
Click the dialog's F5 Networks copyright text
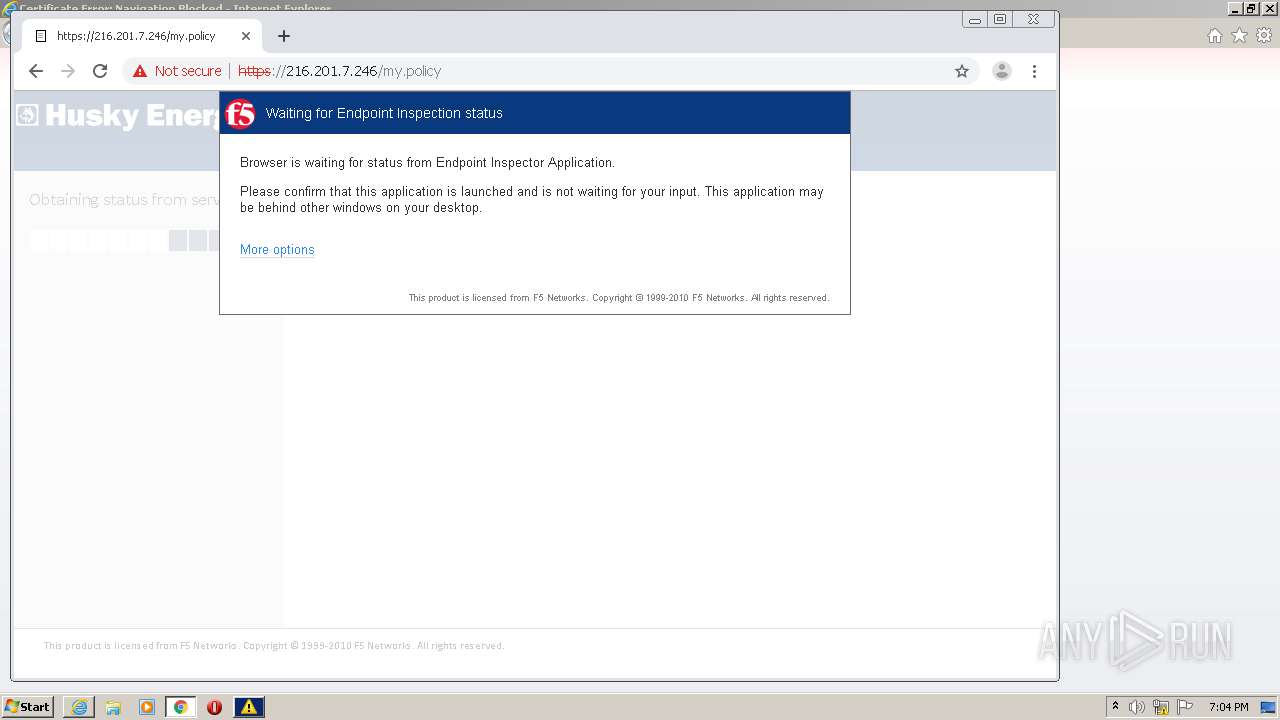pyautogui.click(x=619, y=298)
